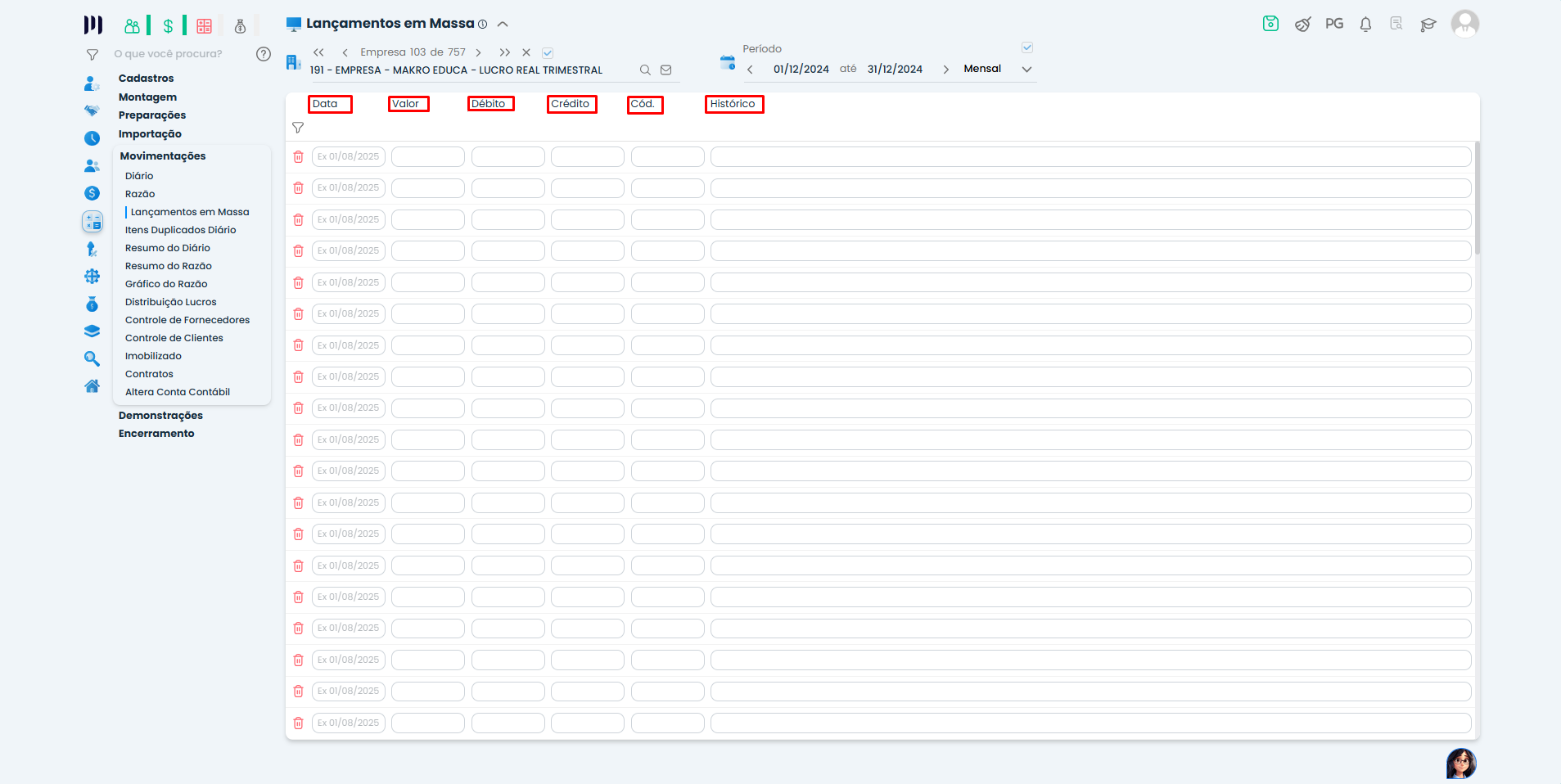The height and width of the screenshot is (784, 1561).
Task: Open the green dollar-sign module icon
Action: [168, 26]
